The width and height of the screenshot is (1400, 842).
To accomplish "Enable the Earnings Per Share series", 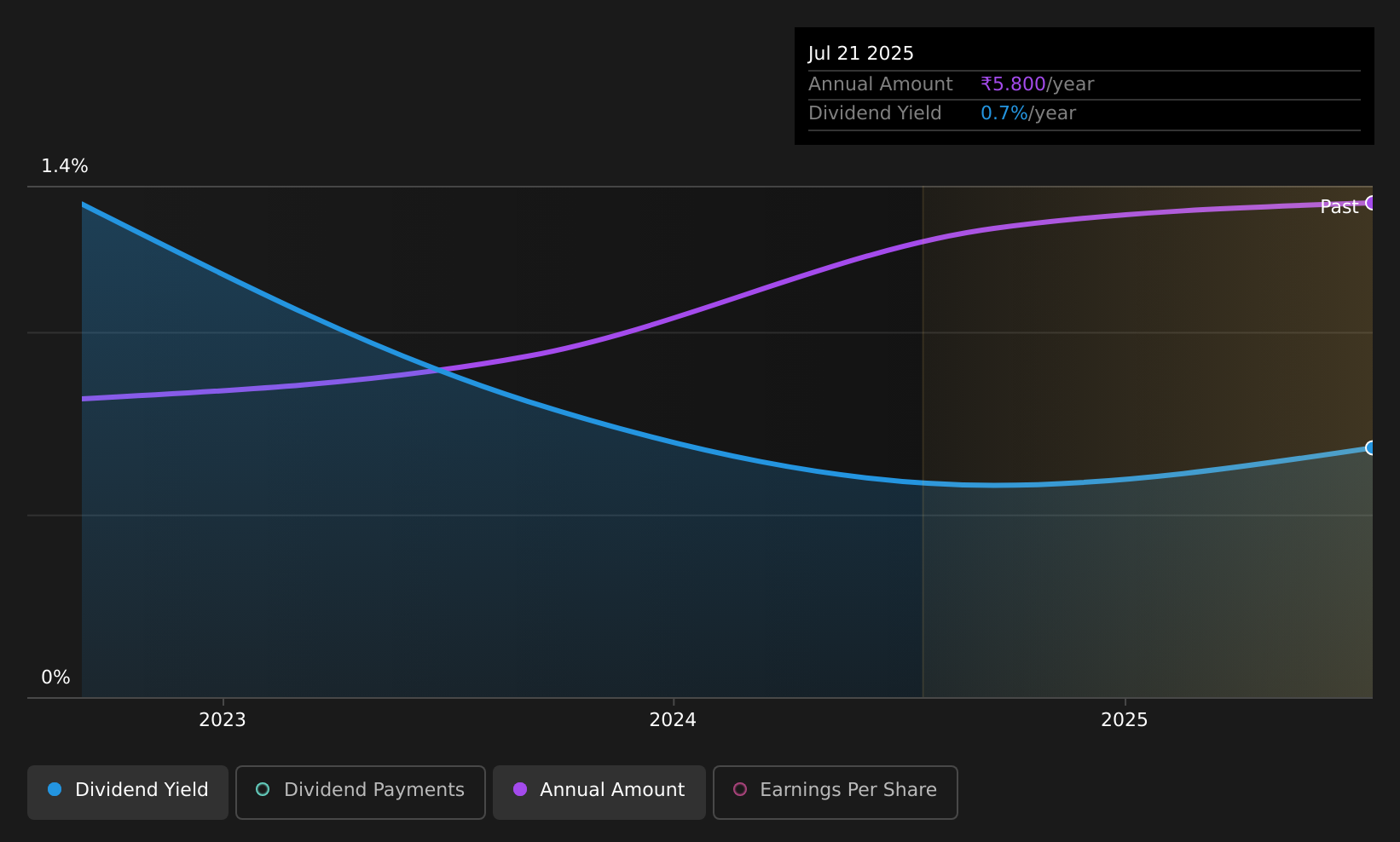I will [836, 792].
